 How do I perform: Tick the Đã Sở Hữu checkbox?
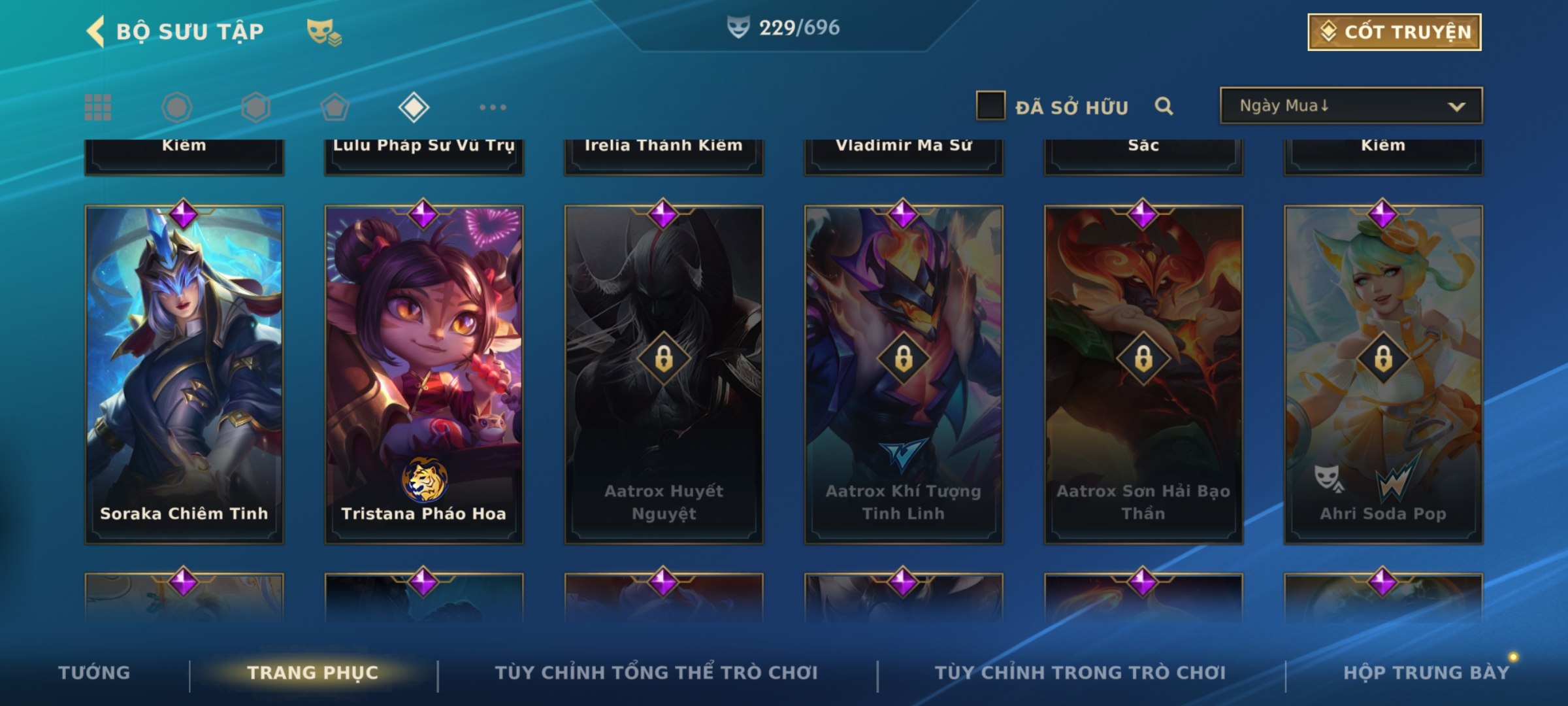(990, 106)
